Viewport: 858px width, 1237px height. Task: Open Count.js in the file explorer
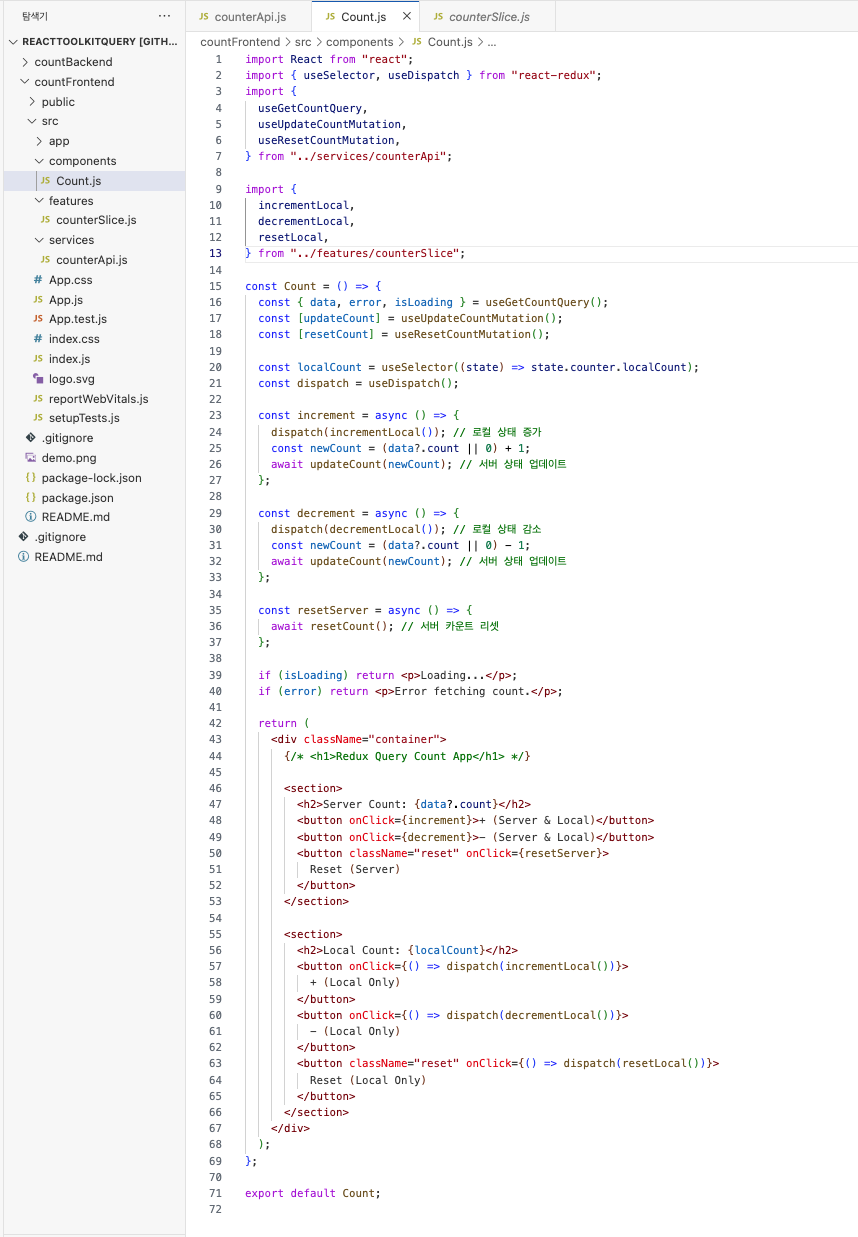94,181
